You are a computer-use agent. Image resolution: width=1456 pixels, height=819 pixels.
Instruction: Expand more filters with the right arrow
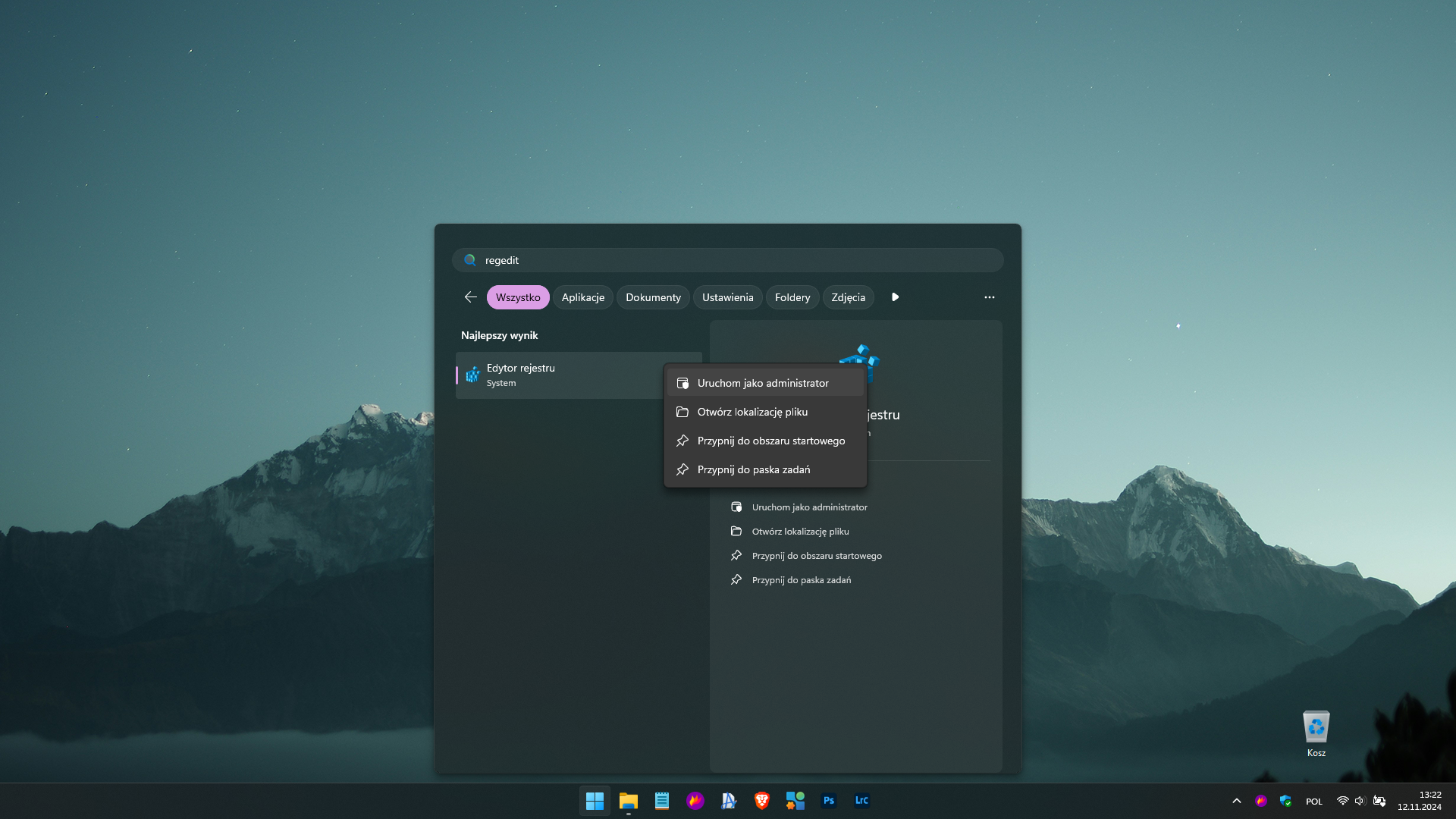895,297
